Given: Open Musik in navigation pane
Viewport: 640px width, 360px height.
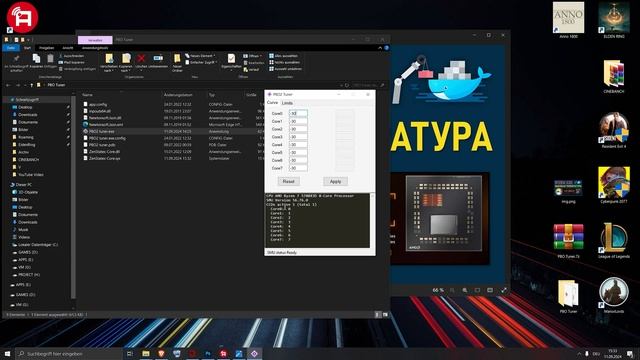Looking at the screenshot, I should (x=23, y=230).
